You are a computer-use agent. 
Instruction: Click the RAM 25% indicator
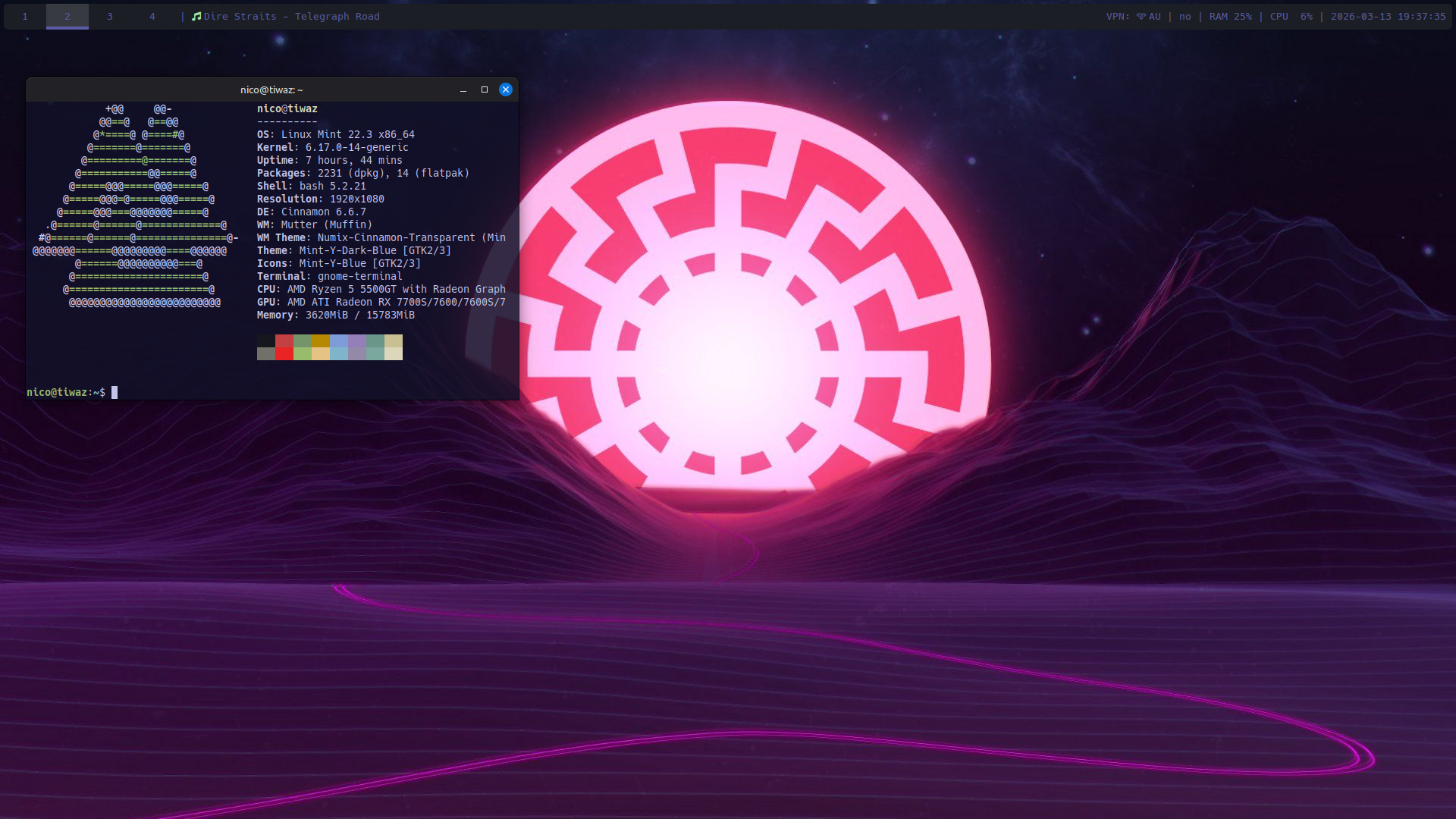pos(1230,17)
